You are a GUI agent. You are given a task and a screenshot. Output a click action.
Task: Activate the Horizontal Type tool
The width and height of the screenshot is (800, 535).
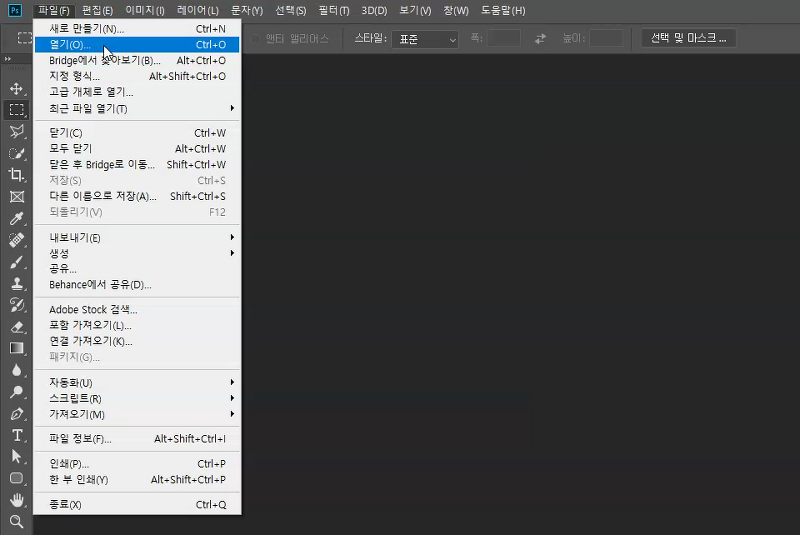[16, 435]
